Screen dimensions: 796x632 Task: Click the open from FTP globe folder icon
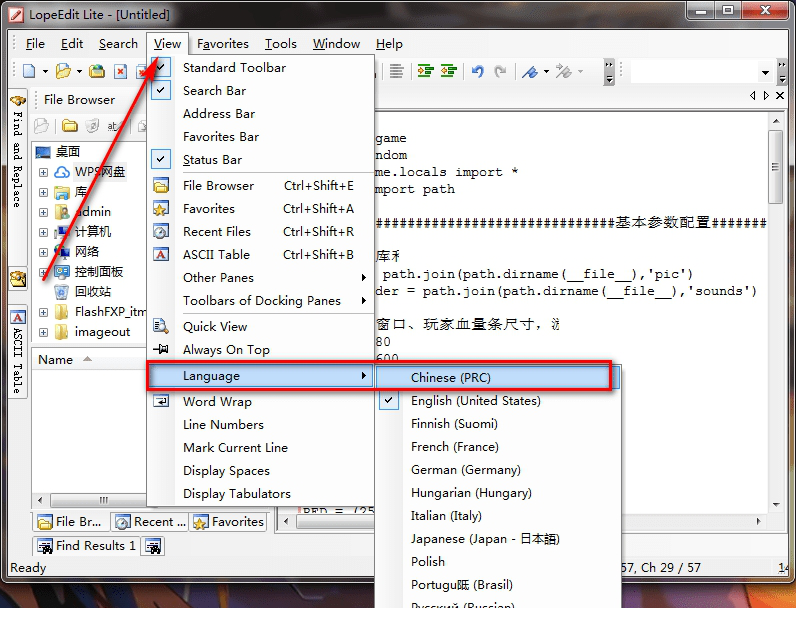tap(96, 72)
